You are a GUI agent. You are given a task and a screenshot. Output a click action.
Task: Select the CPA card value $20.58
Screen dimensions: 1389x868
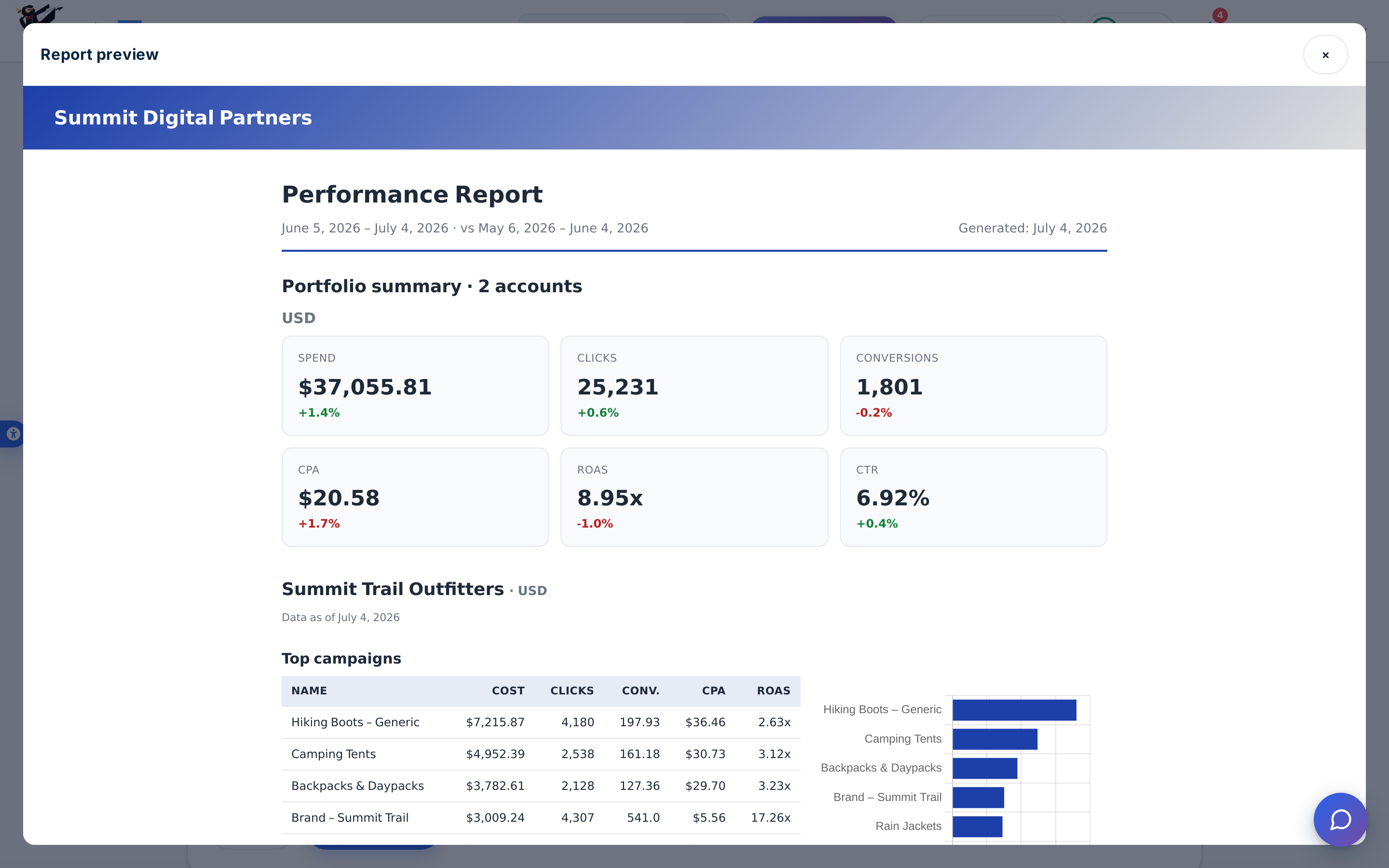[339, 498]
